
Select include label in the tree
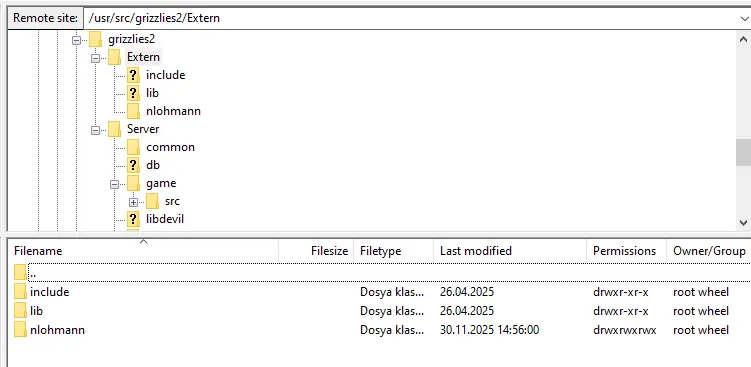click(166, 75)
